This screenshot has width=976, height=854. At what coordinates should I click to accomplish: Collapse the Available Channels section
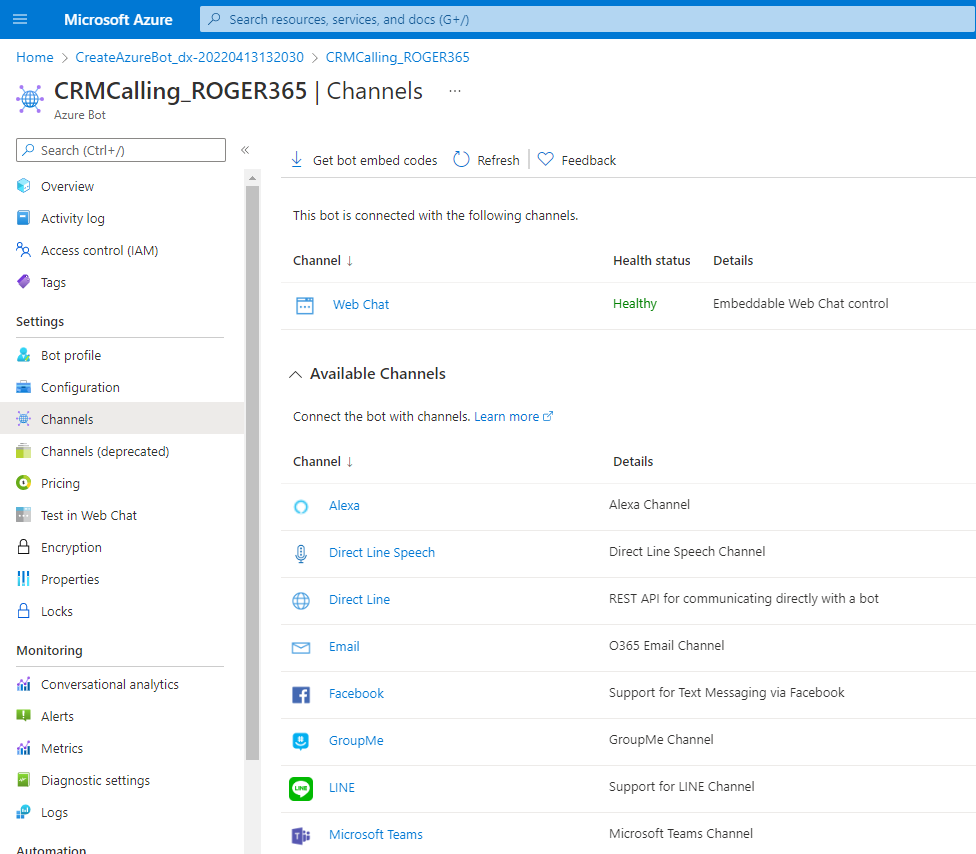click(296, 374)
